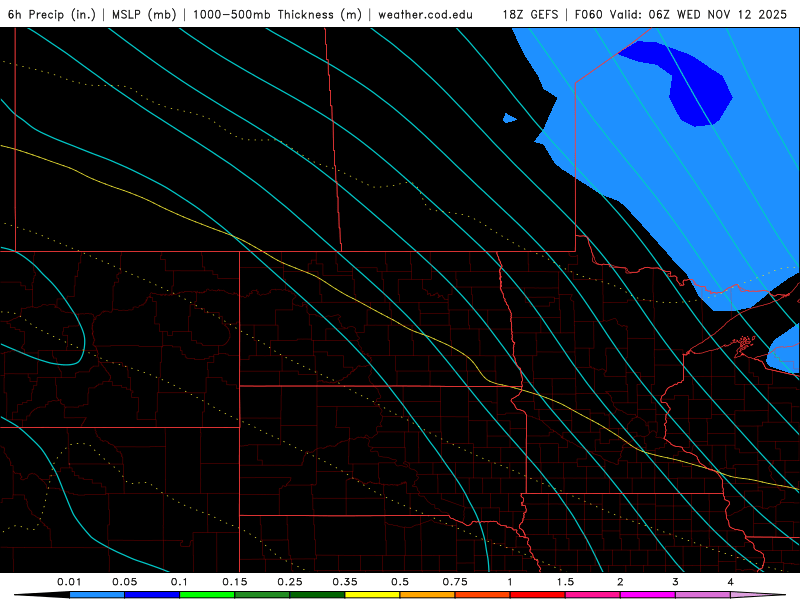800x600 pixels.
Task: Click the yellow 0.35 legend swatch
Action: (x=372, y=595)
